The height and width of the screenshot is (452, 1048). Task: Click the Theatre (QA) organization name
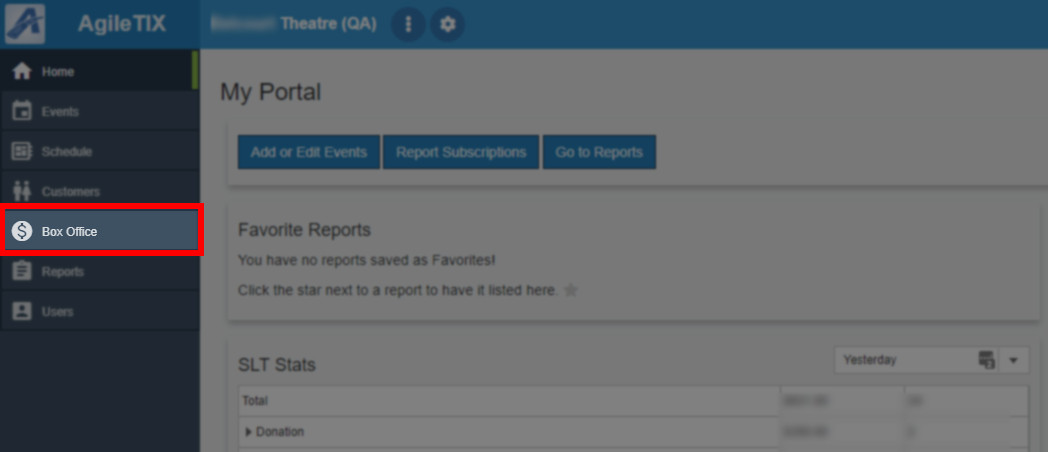(x=328, y=24)
